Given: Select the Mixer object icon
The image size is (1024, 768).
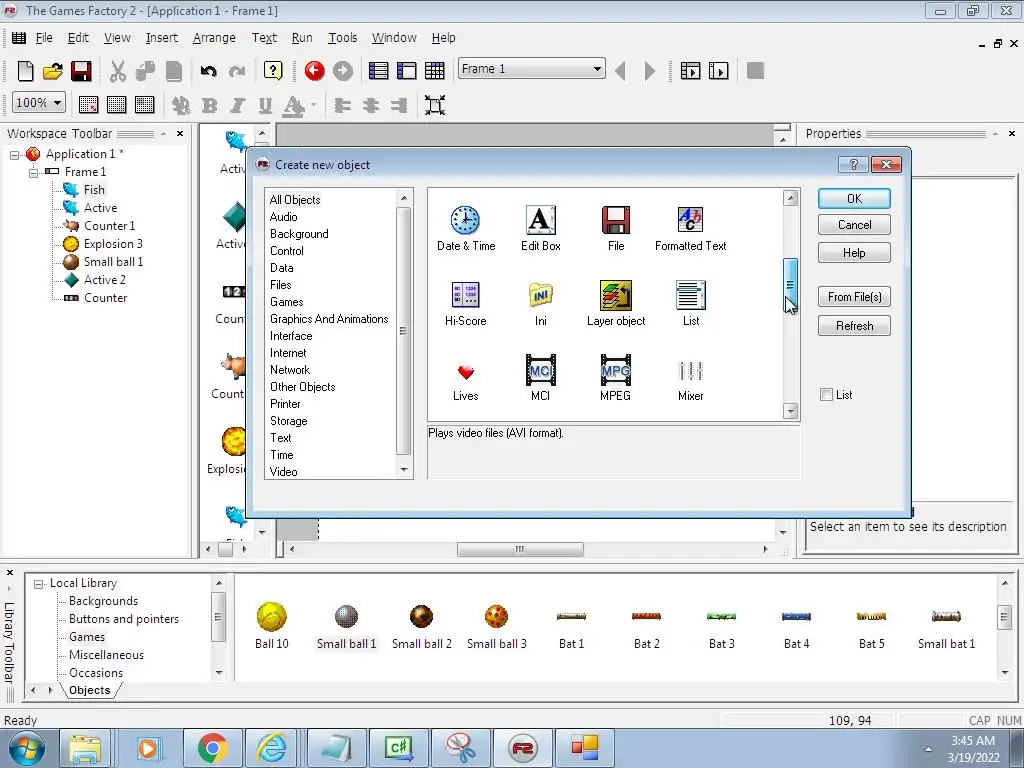Looking at the screenshot, I should pyautogui.click(x=690, y=371).
